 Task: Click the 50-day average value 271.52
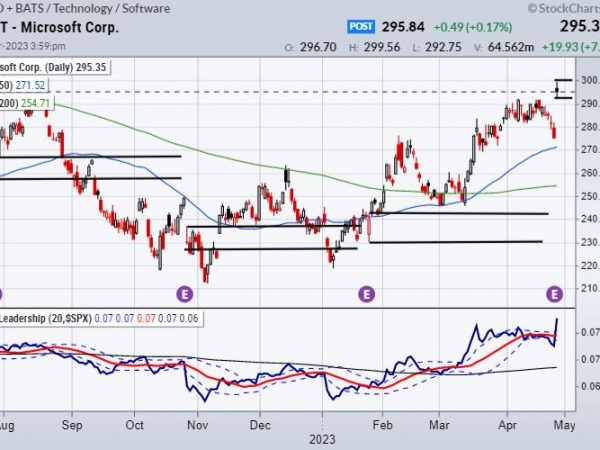(30, 85)
